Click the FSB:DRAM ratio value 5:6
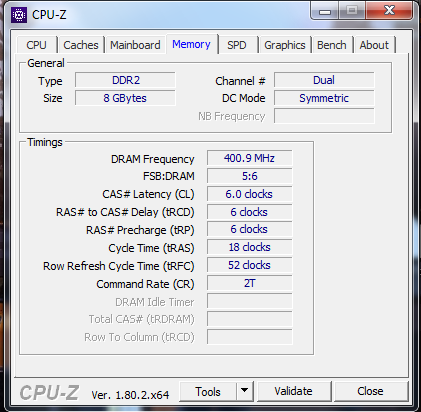421x412 pixels. [x=249, y=176]
